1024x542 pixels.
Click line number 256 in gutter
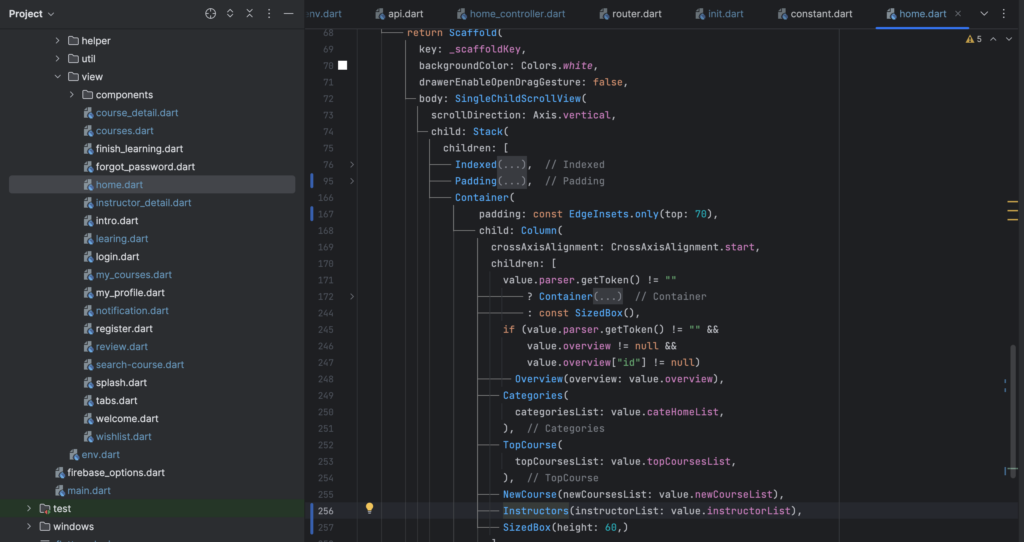pyautogui.click(x=325, y=511)
